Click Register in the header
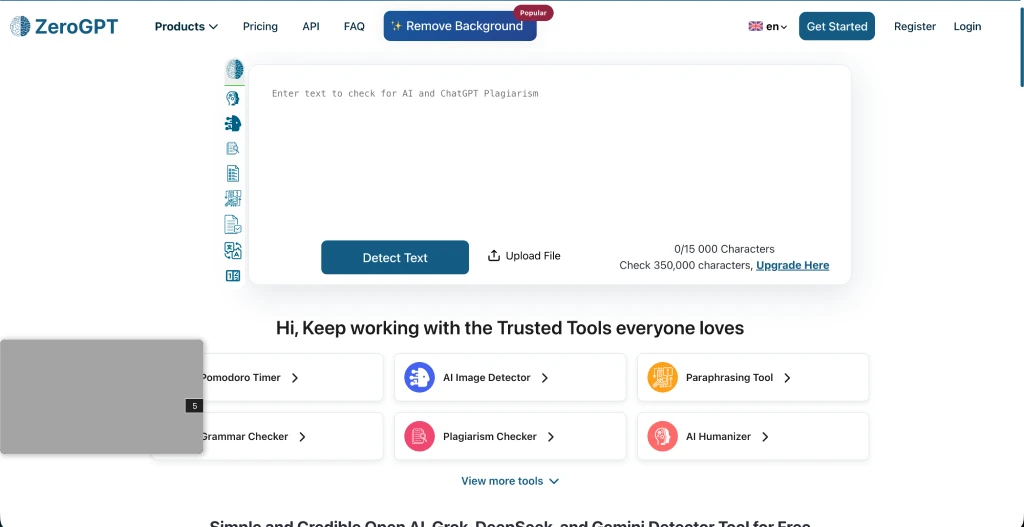The width and height of the screenshot is (1024, 527). coord(914,26)
